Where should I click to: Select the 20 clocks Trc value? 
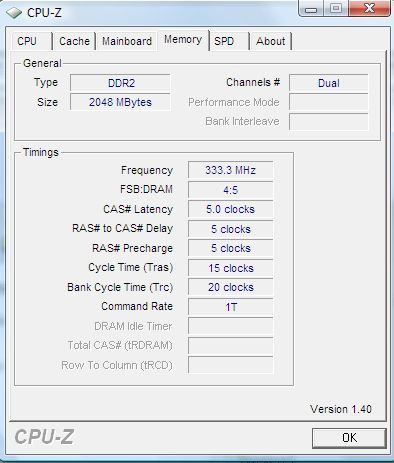[x=231, y=287]
